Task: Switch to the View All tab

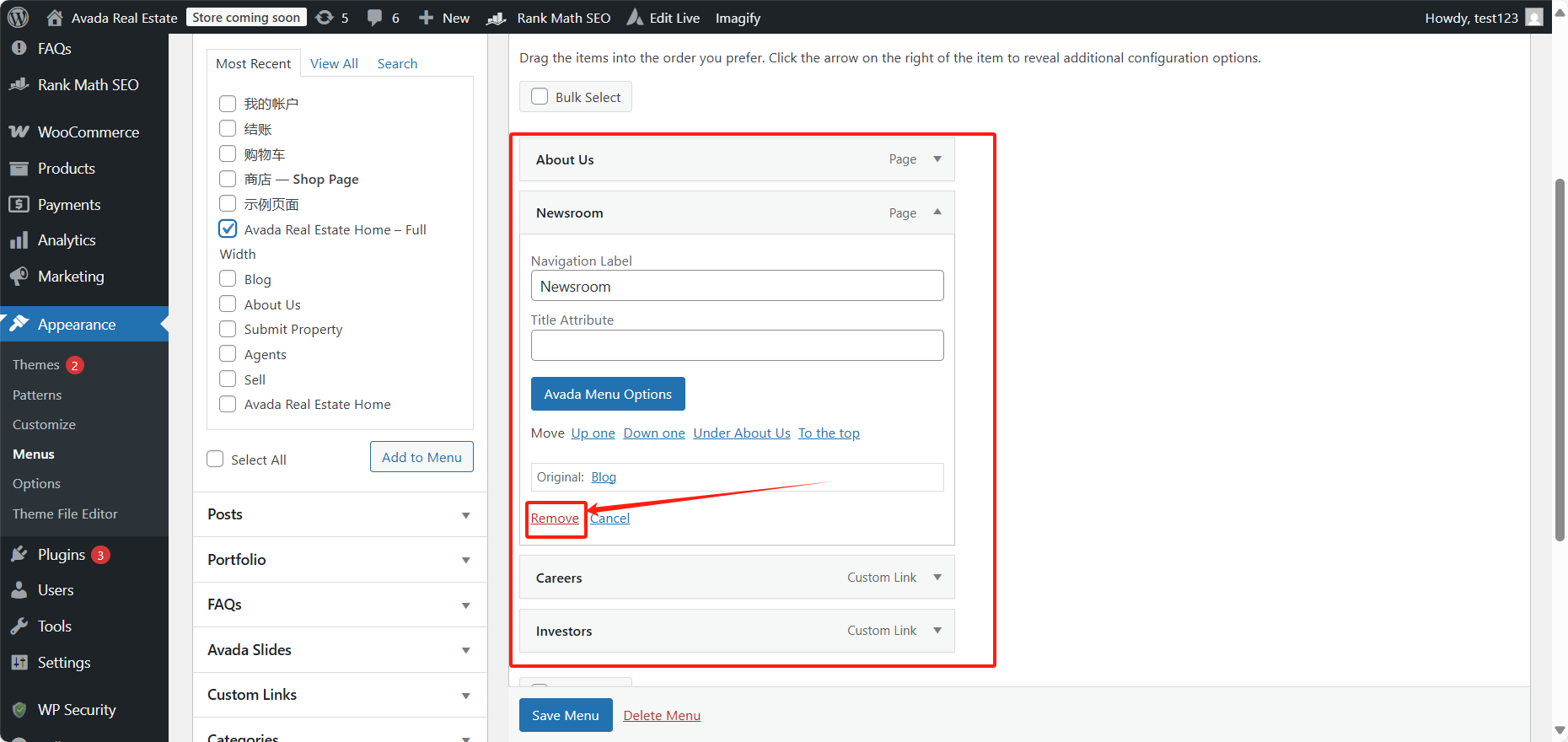Action: click(x=334, y=64)
